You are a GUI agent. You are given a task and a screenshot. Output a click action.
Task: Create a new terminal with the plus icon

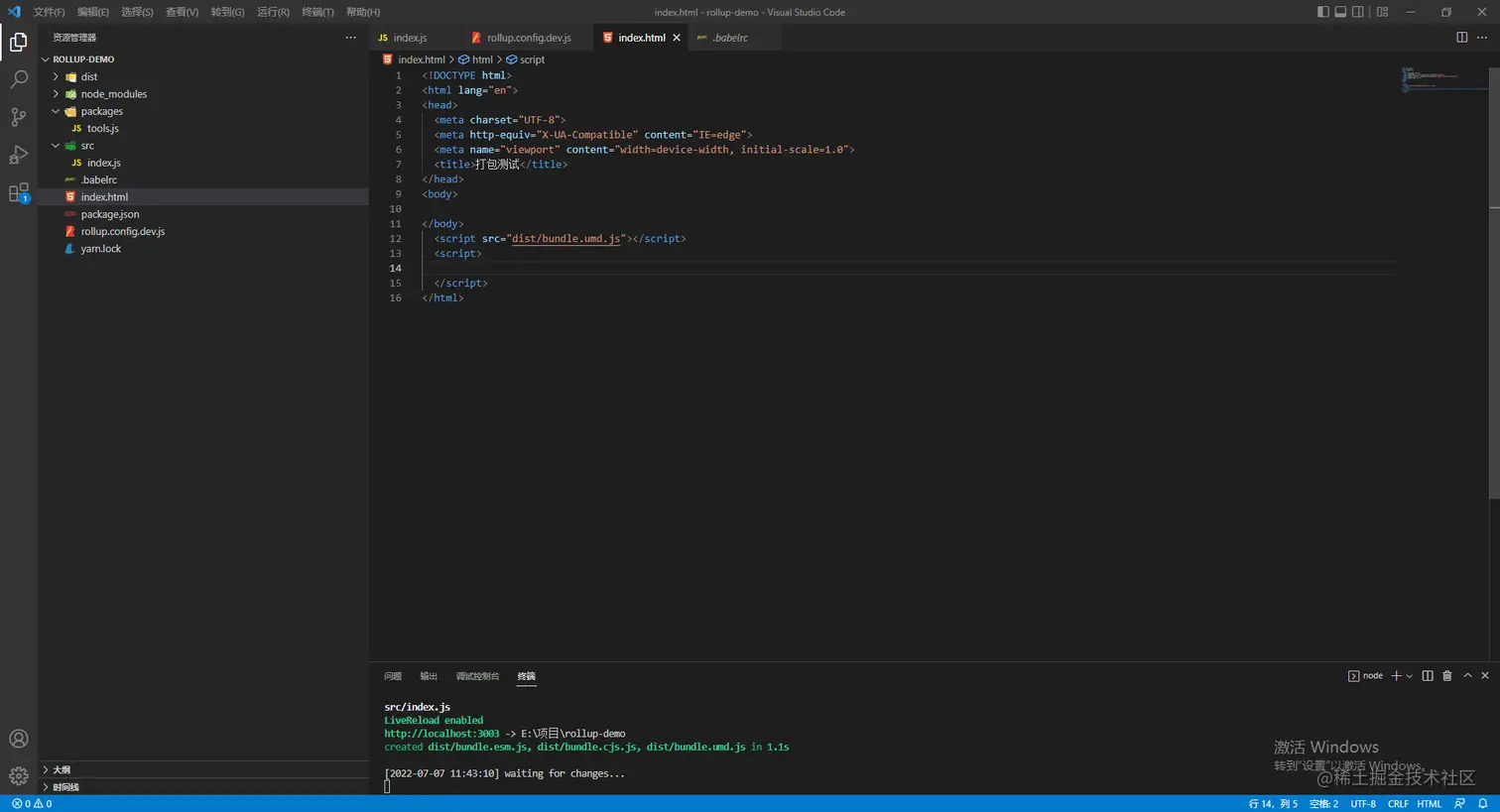point(1396,676)
